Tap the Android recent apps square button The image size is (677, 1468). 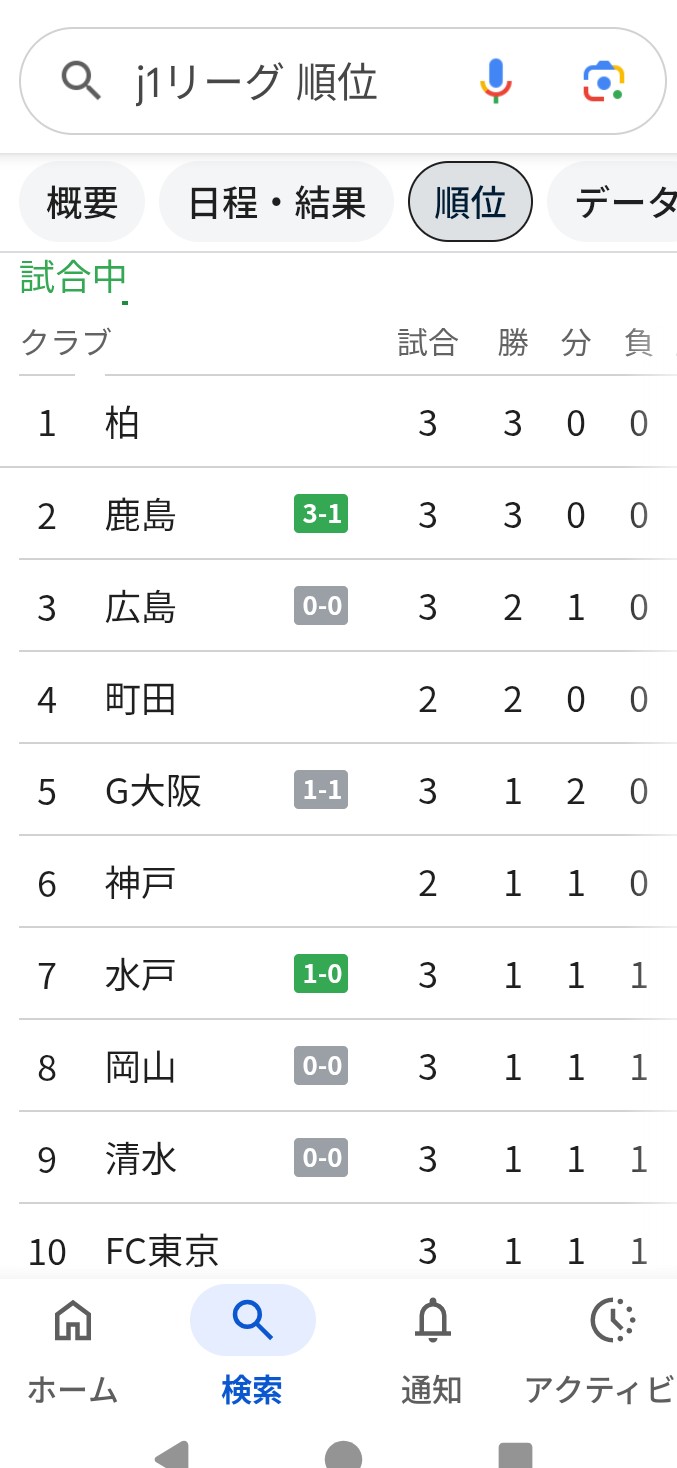[514, 1455]
